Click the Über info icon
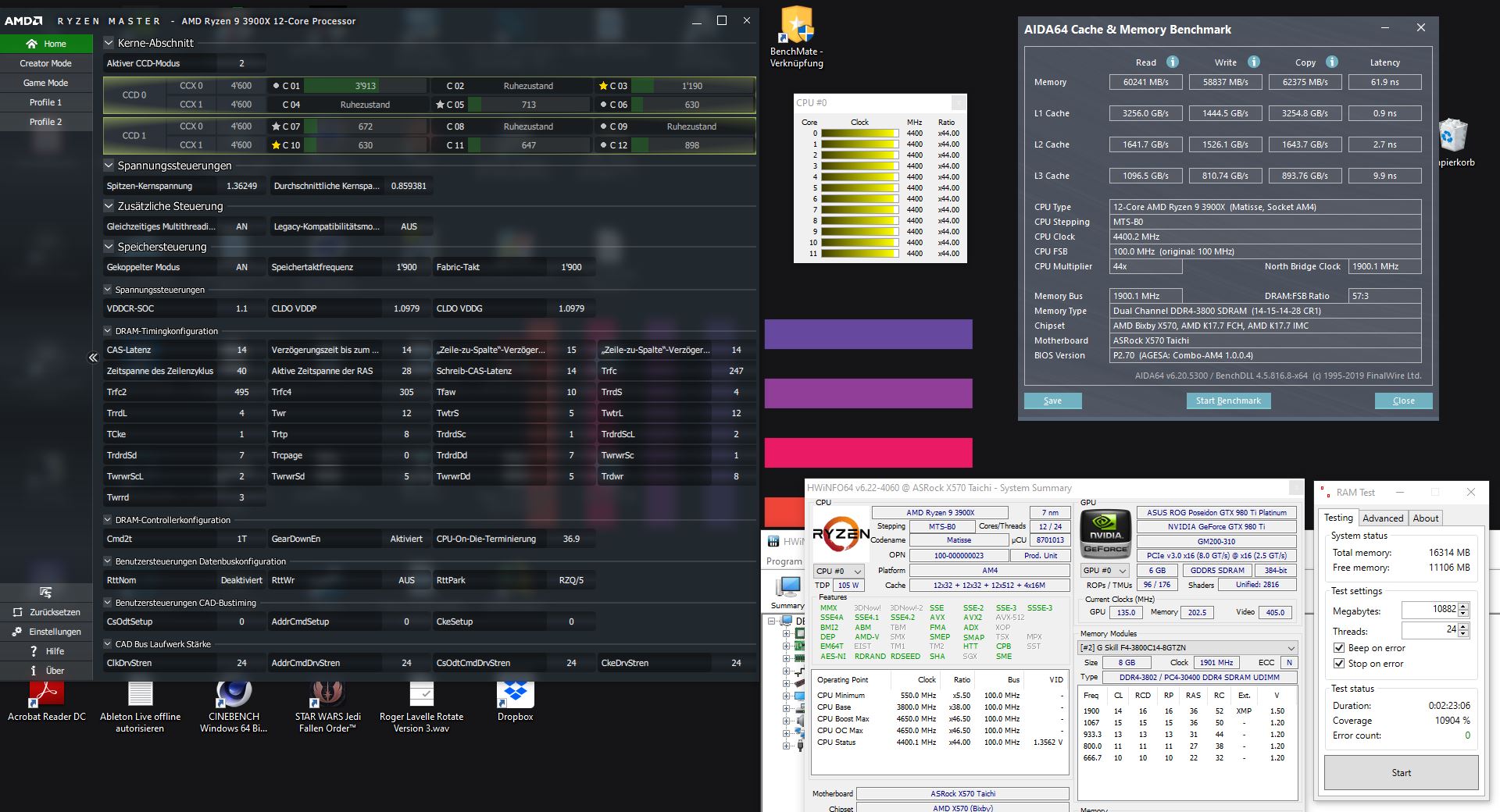 33,671
